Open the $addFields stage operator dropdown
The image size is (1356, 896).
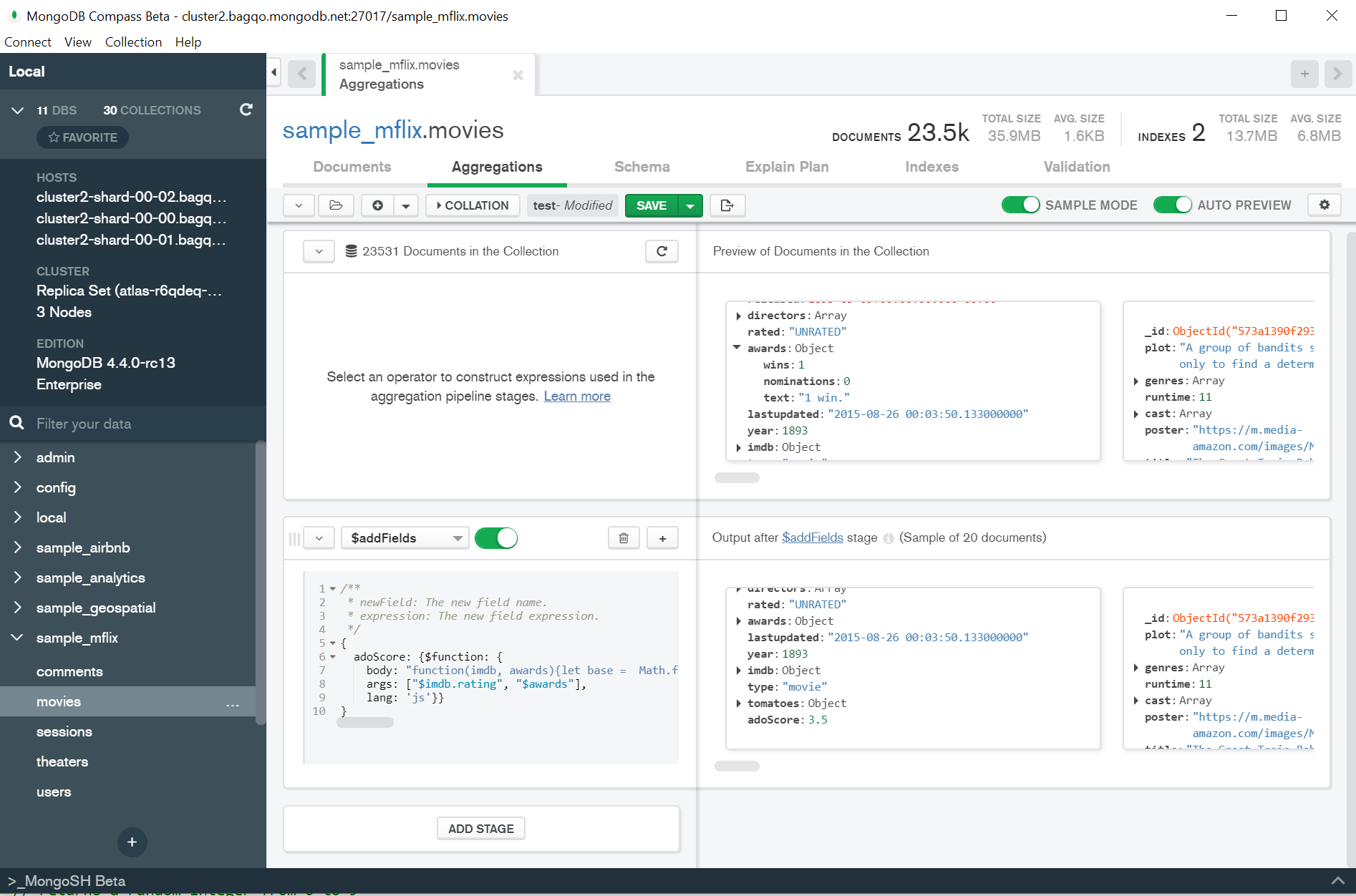[405, 538]
